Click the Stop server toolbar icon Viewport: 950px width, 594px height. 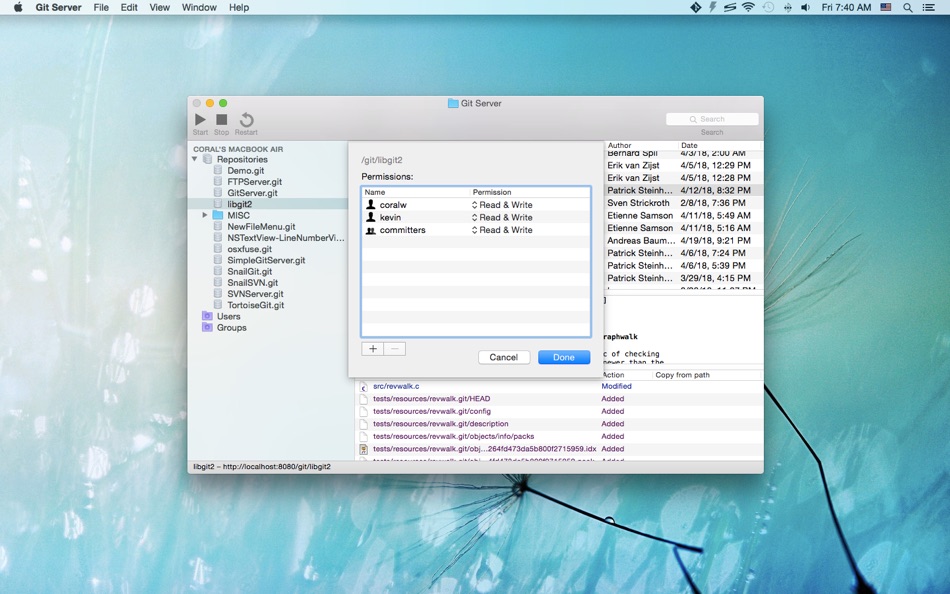click(221, 120)
